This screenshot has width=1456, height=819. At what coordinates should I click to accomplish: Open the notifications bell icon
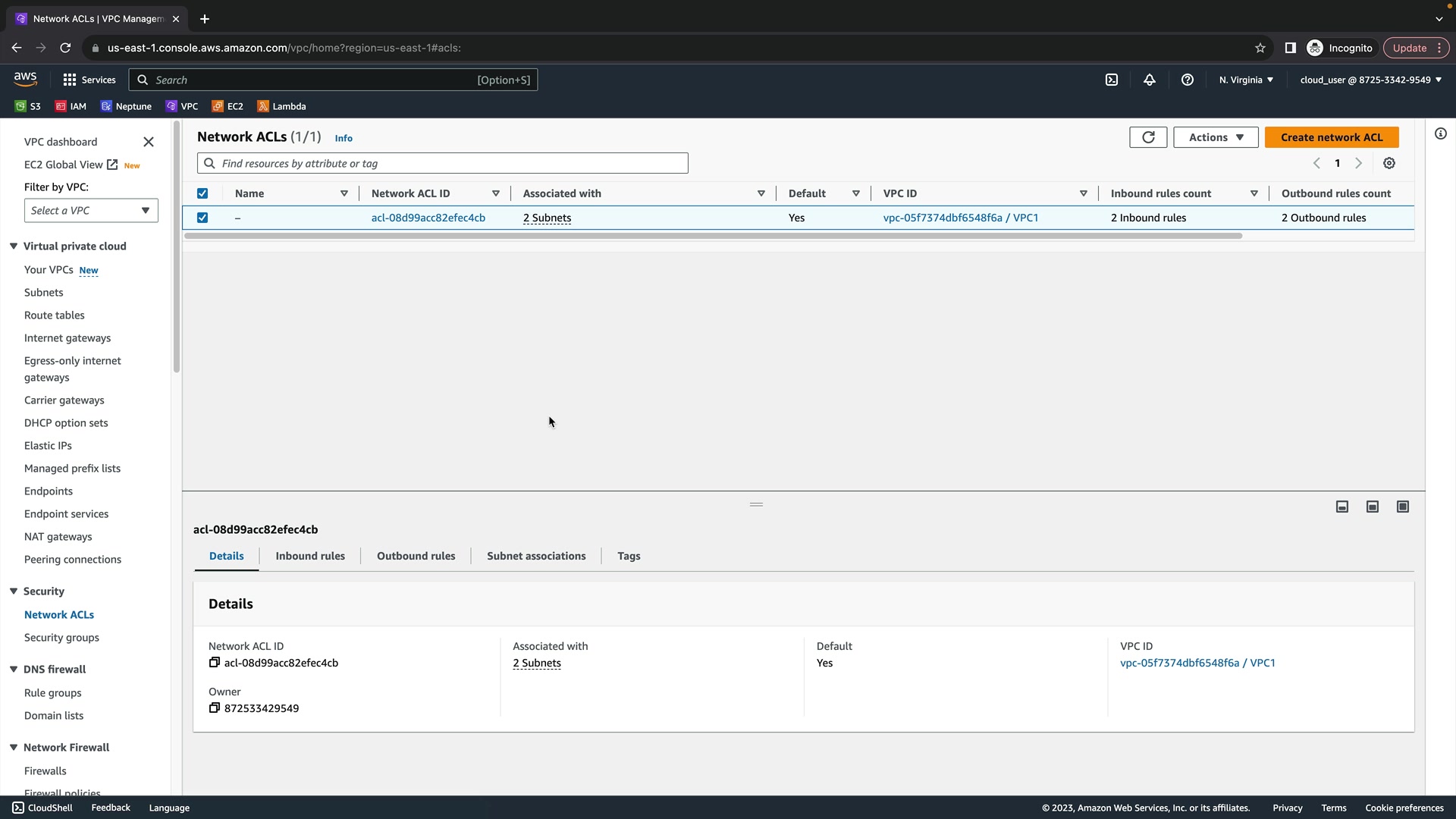1150,80
